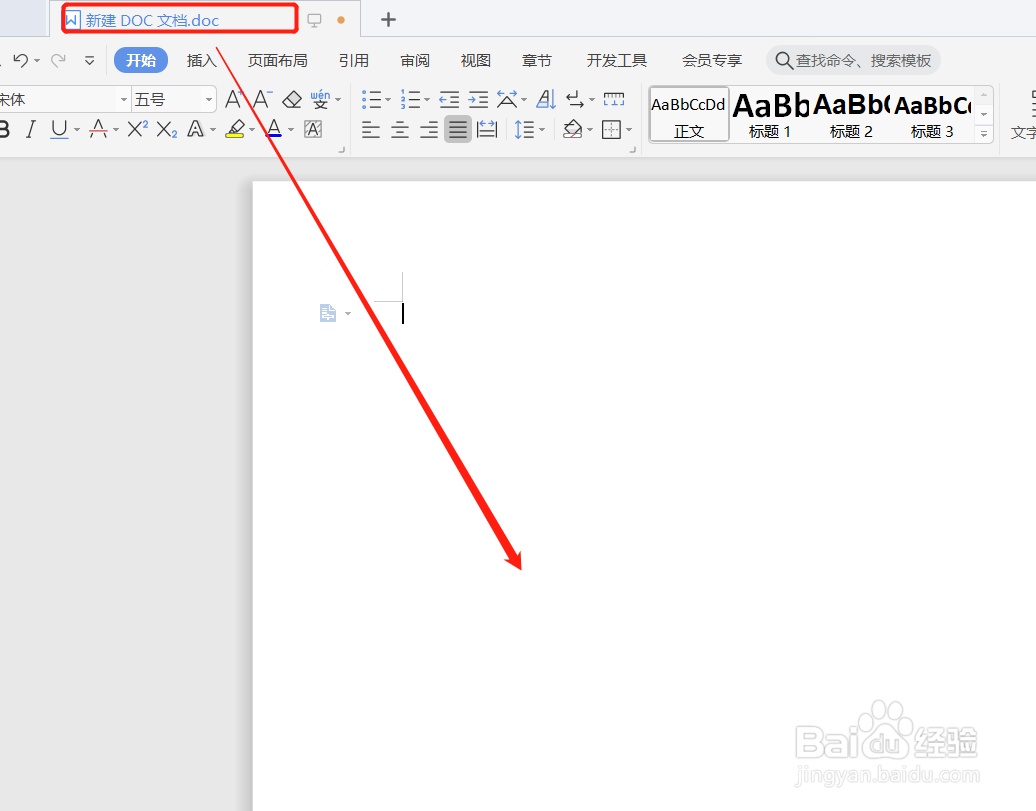Switch to the 页面布局 tab
This screenshot has width=1036, height=811.
click(278, 61)
